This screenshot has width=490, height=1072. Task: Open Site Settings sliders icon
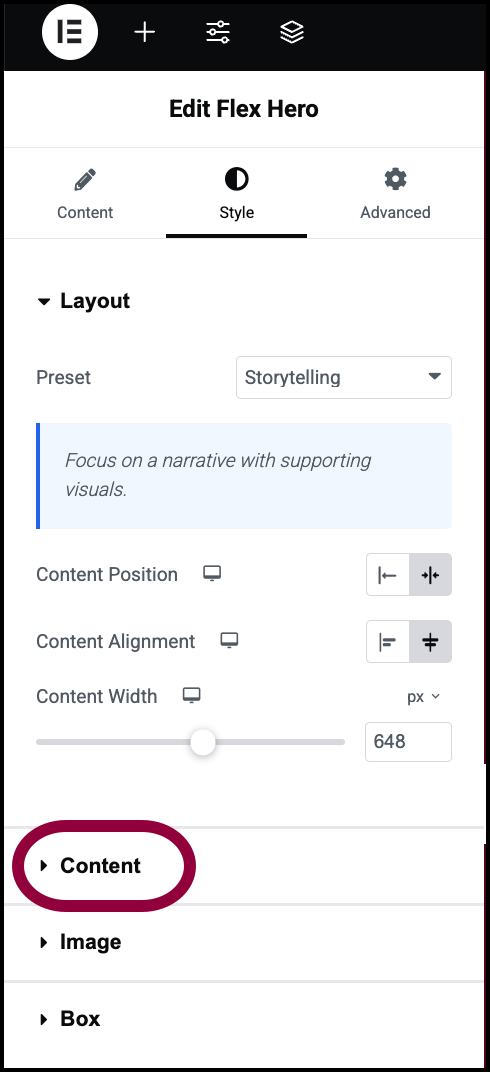218,32
